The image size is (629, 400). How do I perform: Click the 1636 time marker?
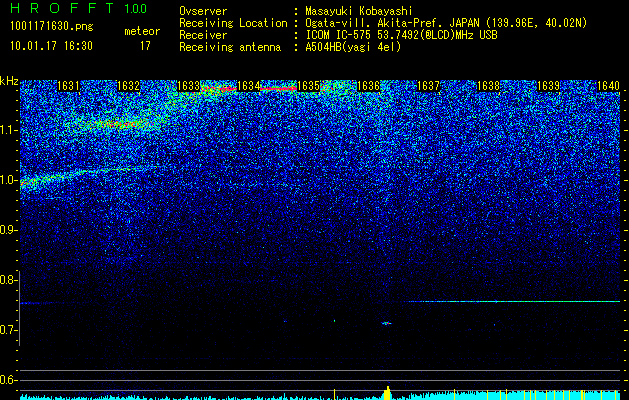(368, 86)
